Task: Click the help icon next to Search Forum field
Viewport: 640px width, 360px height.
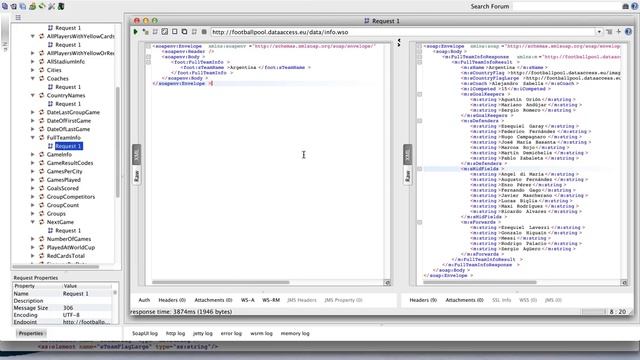Action: pos(634,6)
